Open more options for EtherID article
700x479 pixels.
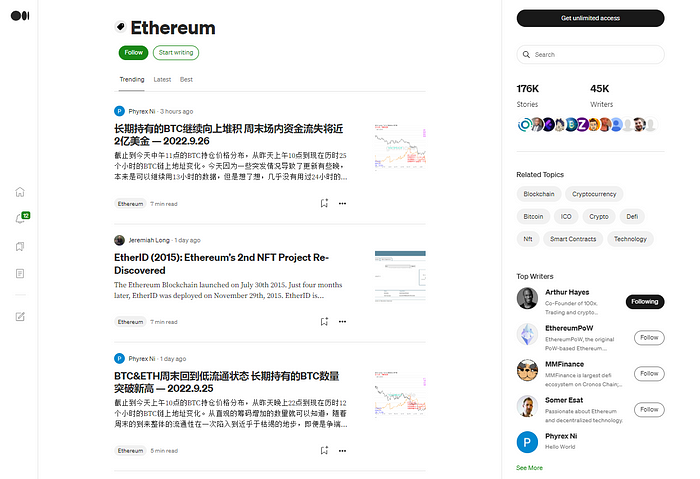click(x=342, y=321)
